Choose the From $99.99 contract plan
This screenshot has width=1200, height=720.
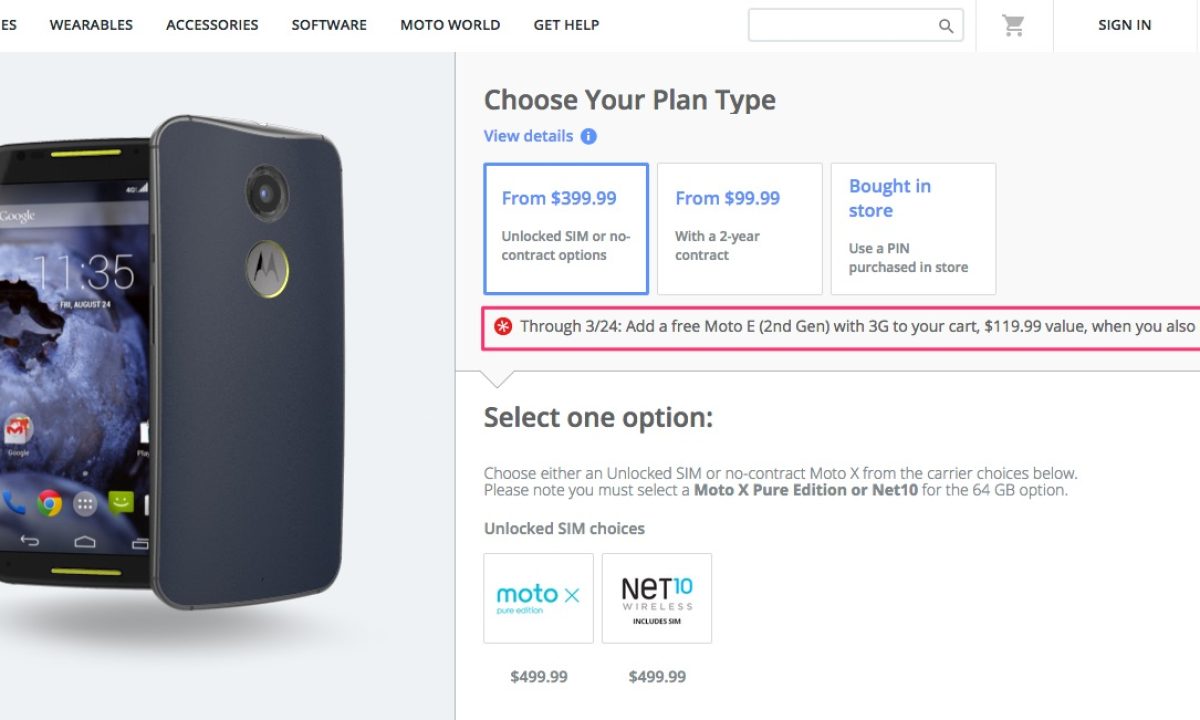pyautogui.click(x=739, y=229)
